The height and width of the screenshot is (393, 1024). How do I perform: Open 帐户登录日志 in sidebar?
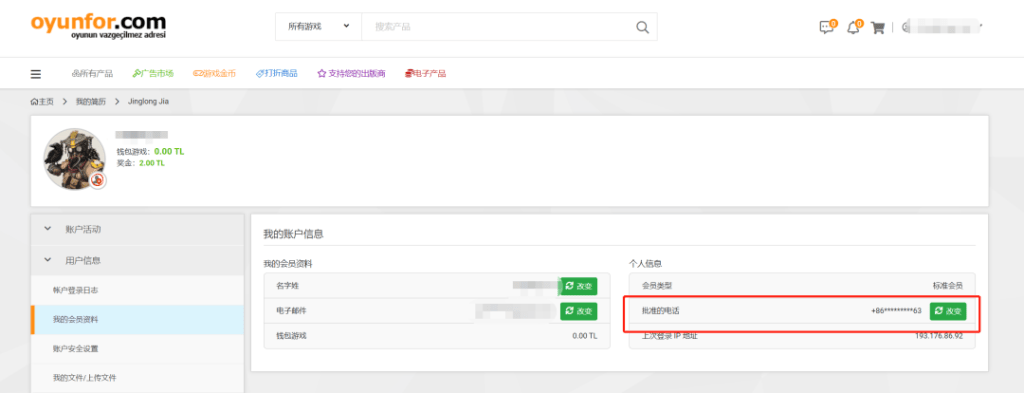[x=137, y=289]
